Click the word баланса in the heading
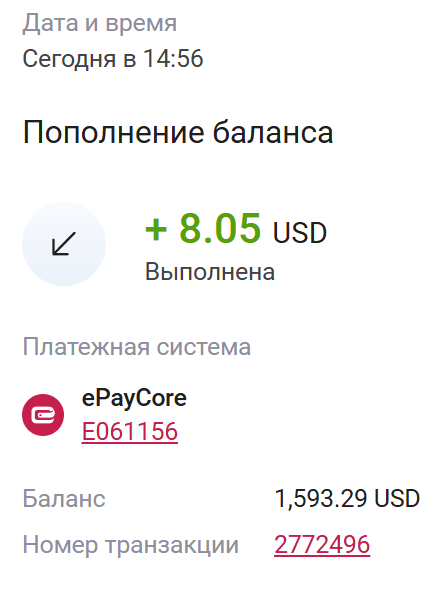The image size is (444, 593). [x=273, y=132]
